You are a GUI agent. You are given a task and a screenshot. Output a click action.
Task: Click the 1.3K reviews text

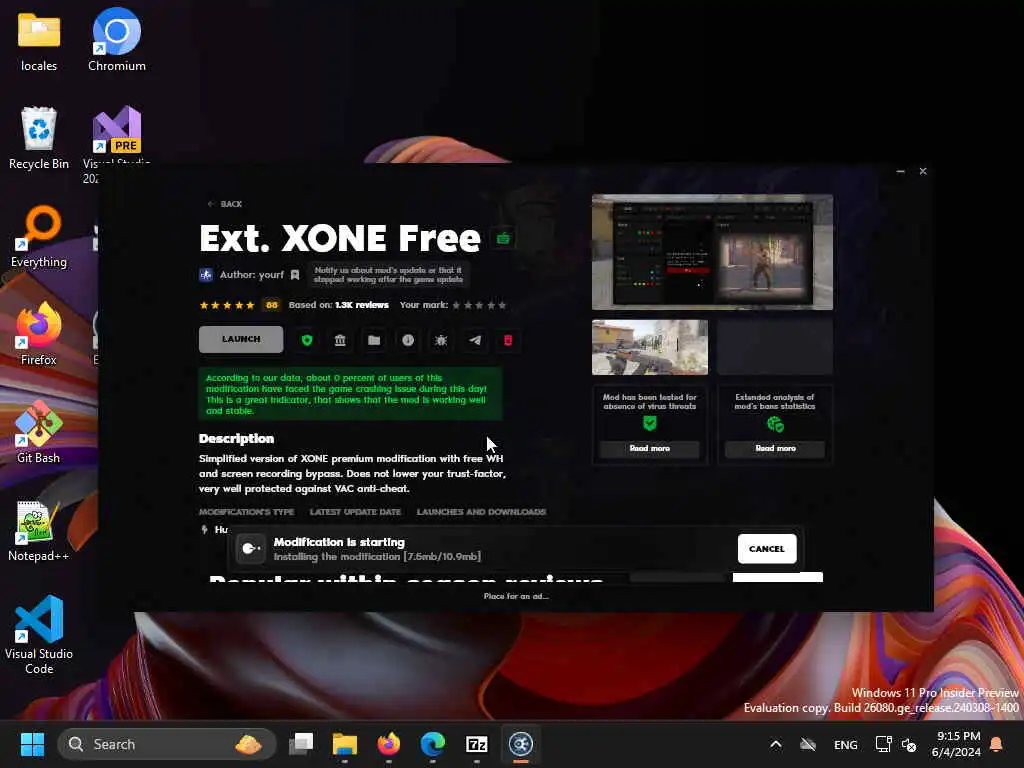[362, 305]
